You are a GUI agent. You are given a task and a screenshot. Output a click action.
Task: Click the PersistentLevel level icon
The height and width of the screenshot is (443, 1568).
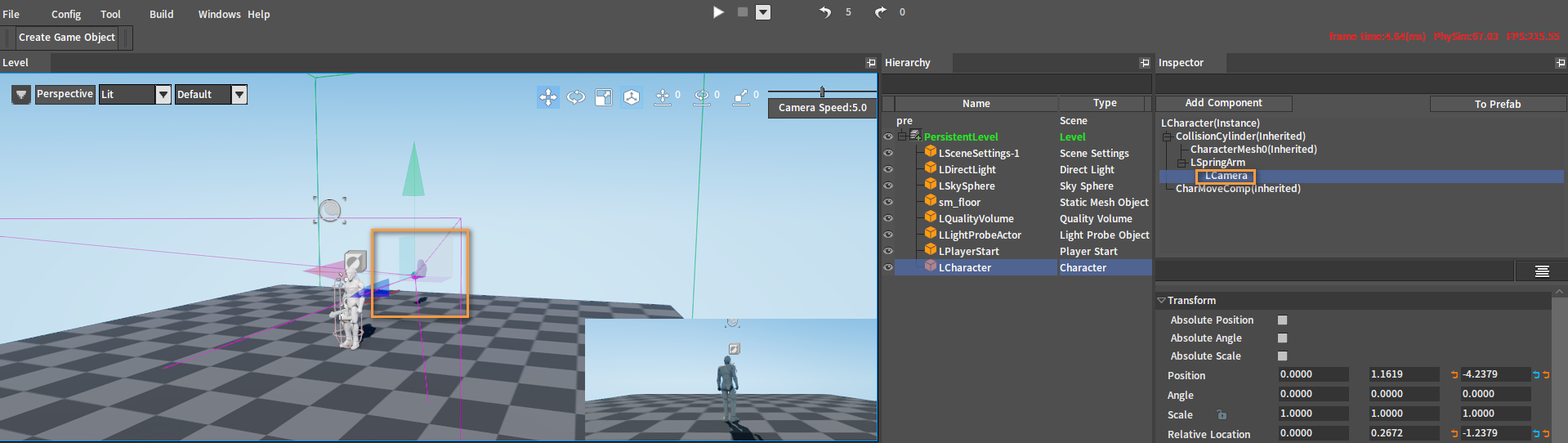pyautogui.click(x=916, y=135)
